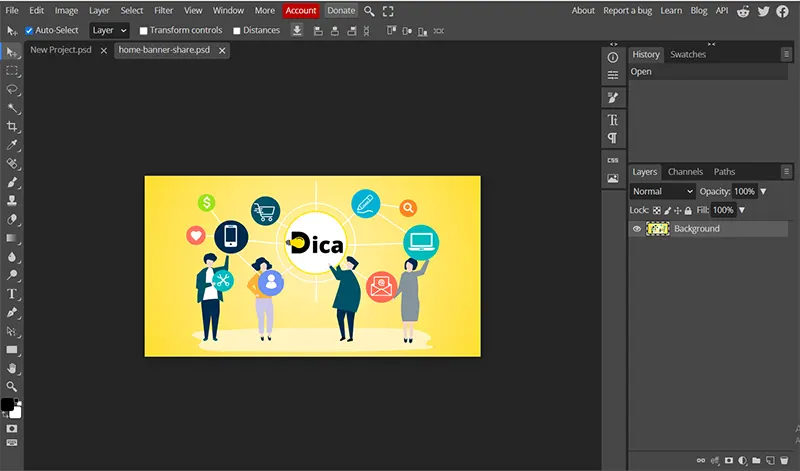800x471 pixels.
Task: Toggle Quick Mask mode icon
Action: click(x=12, y=429)
